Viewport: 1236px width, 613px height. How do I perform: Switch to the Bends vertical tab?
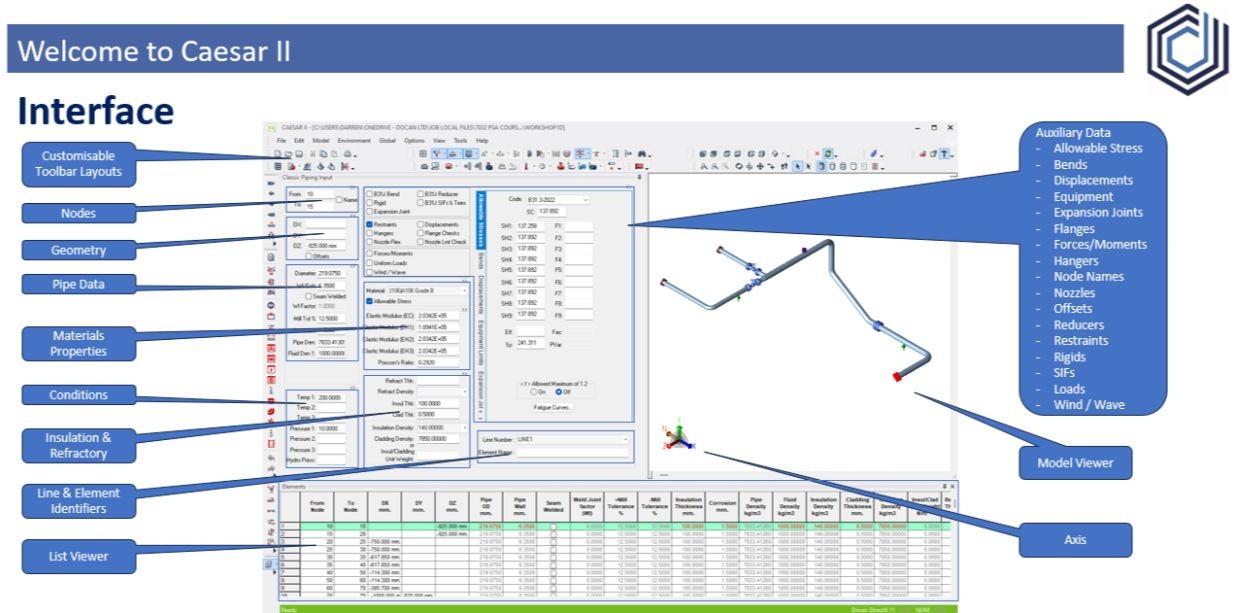click(481, 260)
